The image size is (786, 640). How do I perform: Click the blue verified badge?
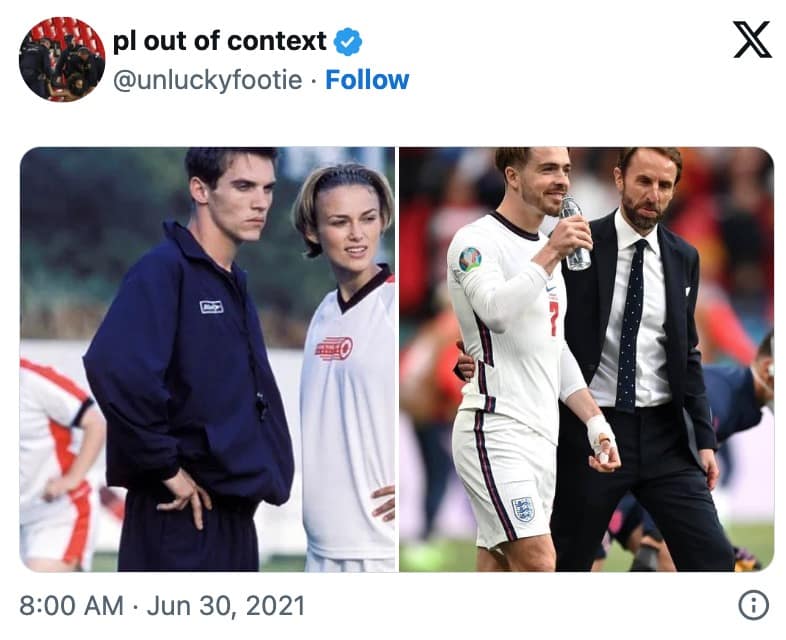coord(347,41)
